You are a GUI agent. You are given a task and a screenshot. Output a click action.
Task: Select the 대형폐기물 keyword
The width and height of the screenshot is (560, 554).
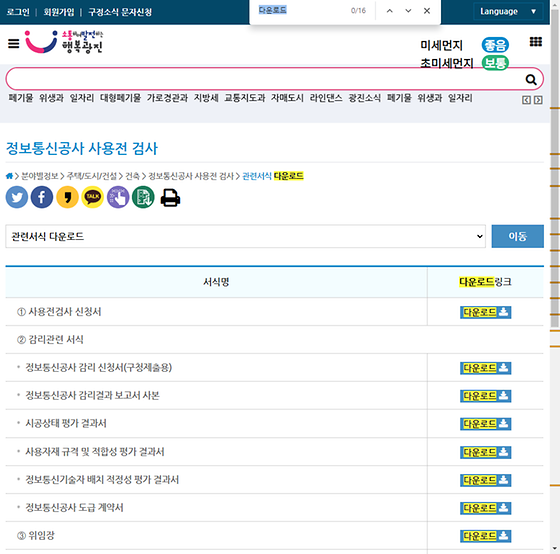click(120, 98)
